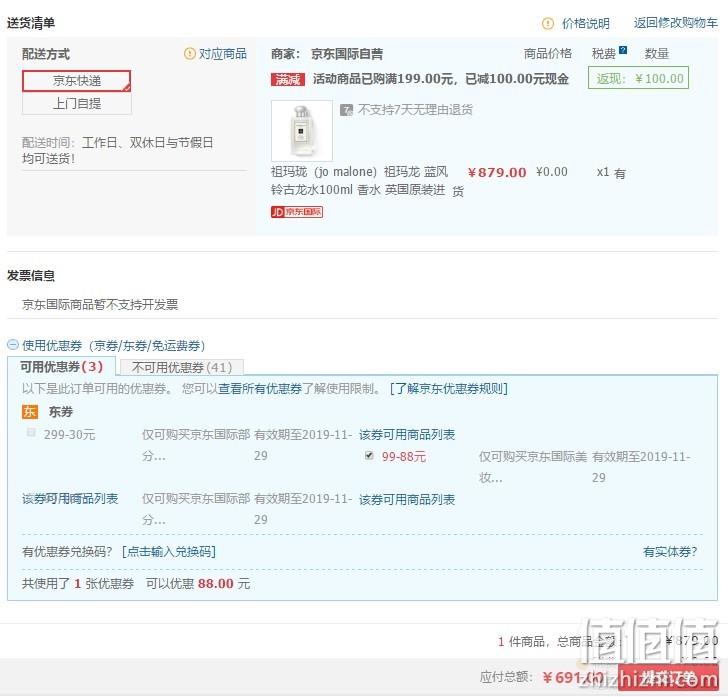Click the 满减 promotion tag

tap(287, 80)
